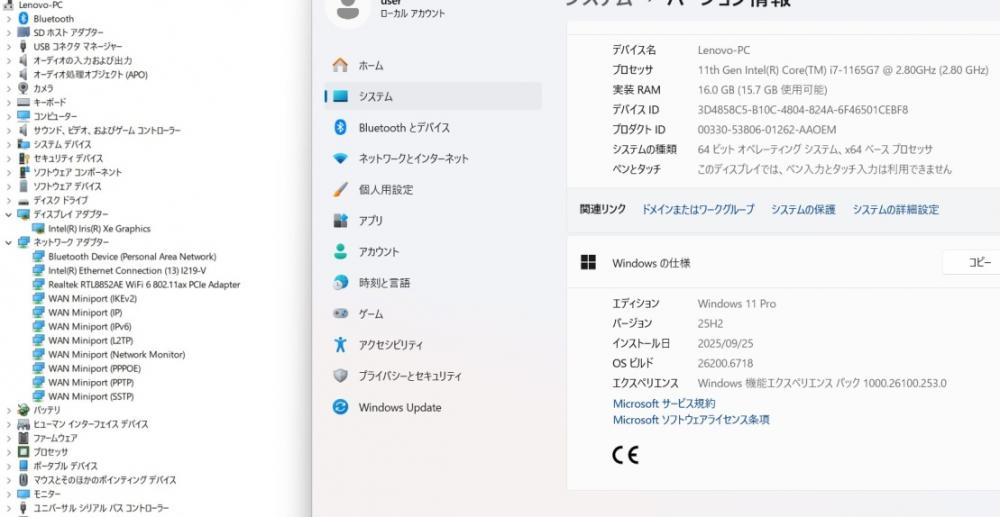
Task: Select WAN Miniport (Network Monitor) entry
Action: [117, 354]
